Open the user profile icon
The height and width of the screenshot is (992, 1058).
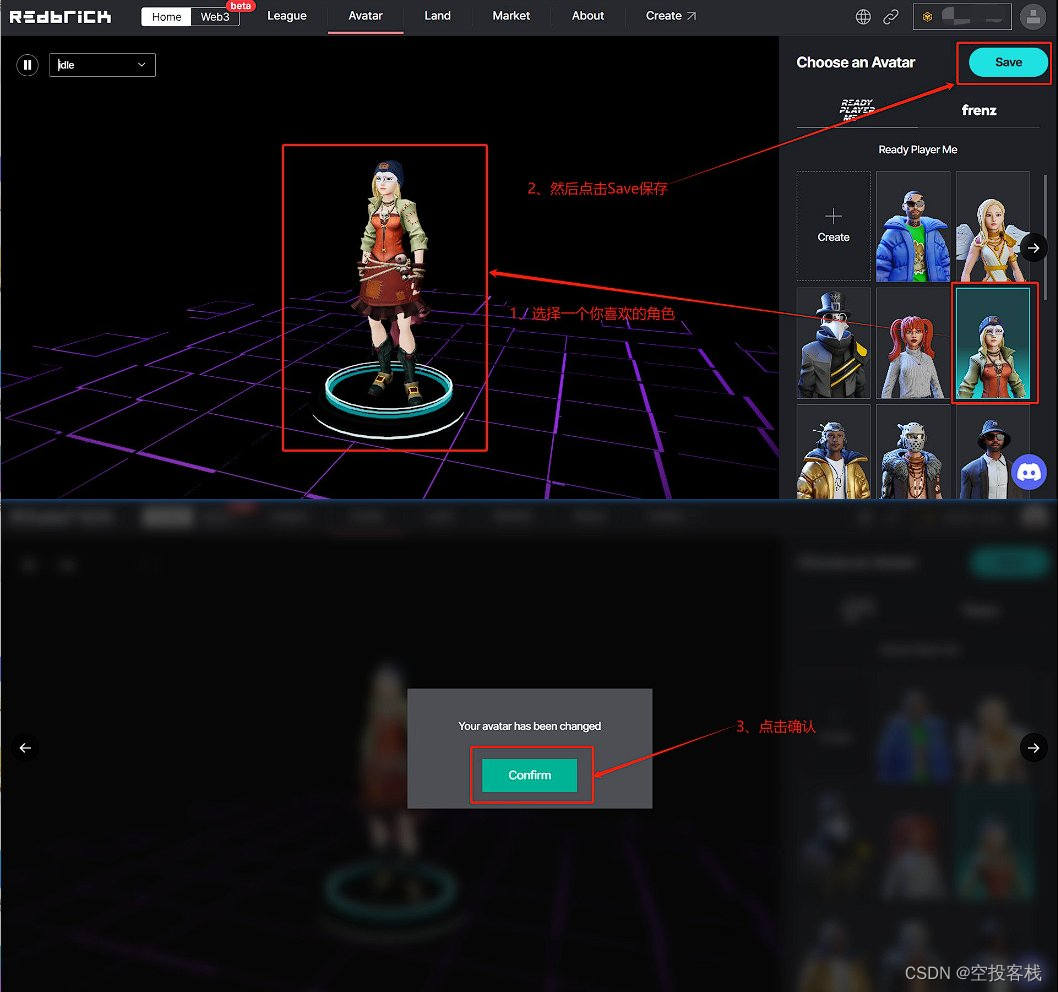coord(1033,17)
